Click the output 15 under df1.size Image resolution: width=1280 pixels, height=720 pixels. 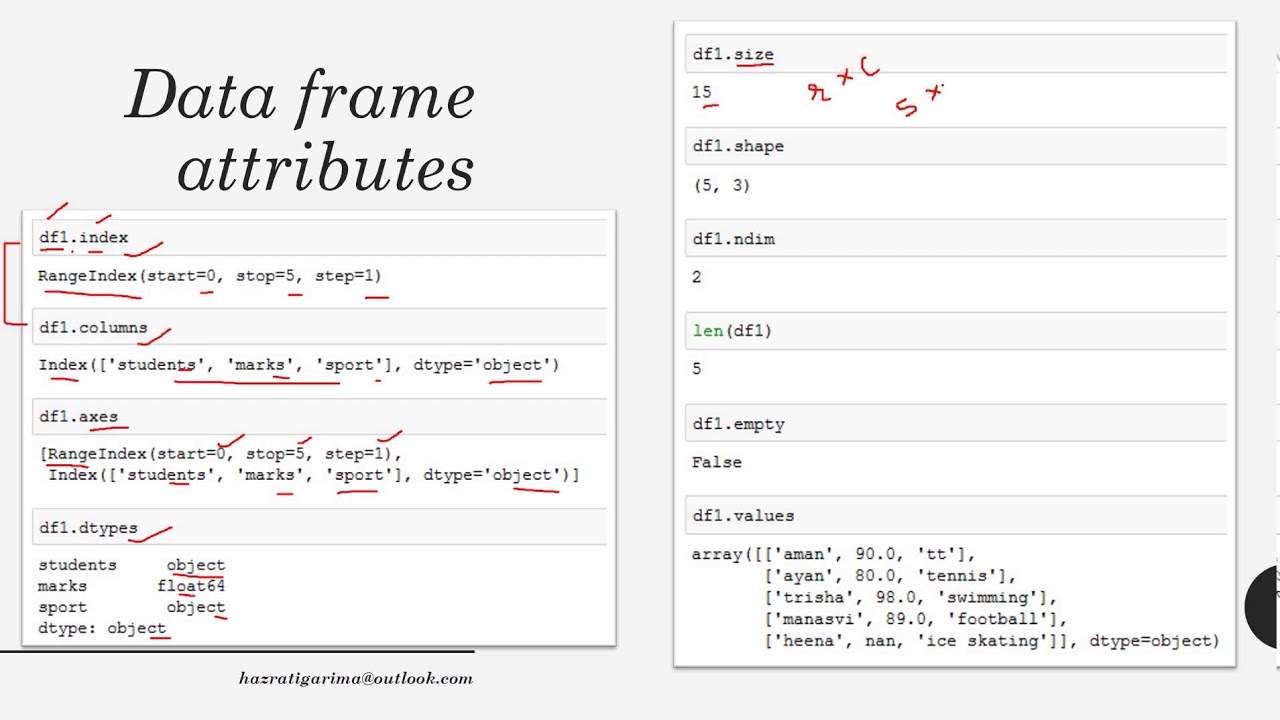702,92
